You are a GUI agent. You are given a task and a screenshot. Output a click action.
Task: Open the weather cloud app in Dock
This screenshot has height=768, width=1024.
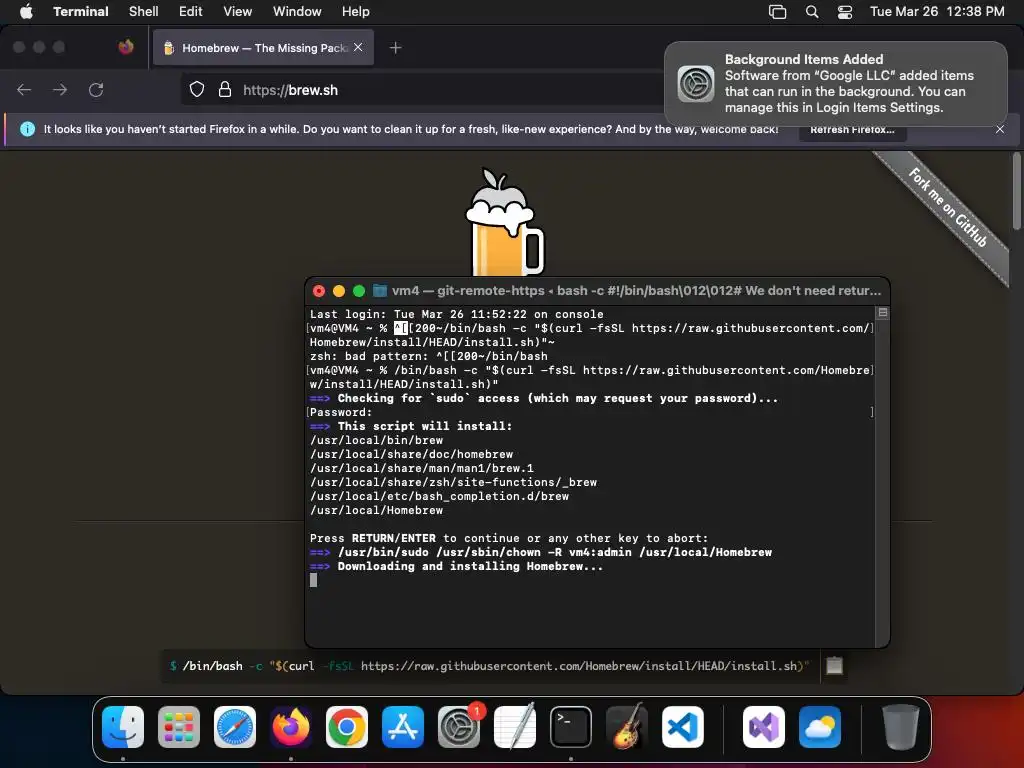pyautogui.click(x=820, y=727)
